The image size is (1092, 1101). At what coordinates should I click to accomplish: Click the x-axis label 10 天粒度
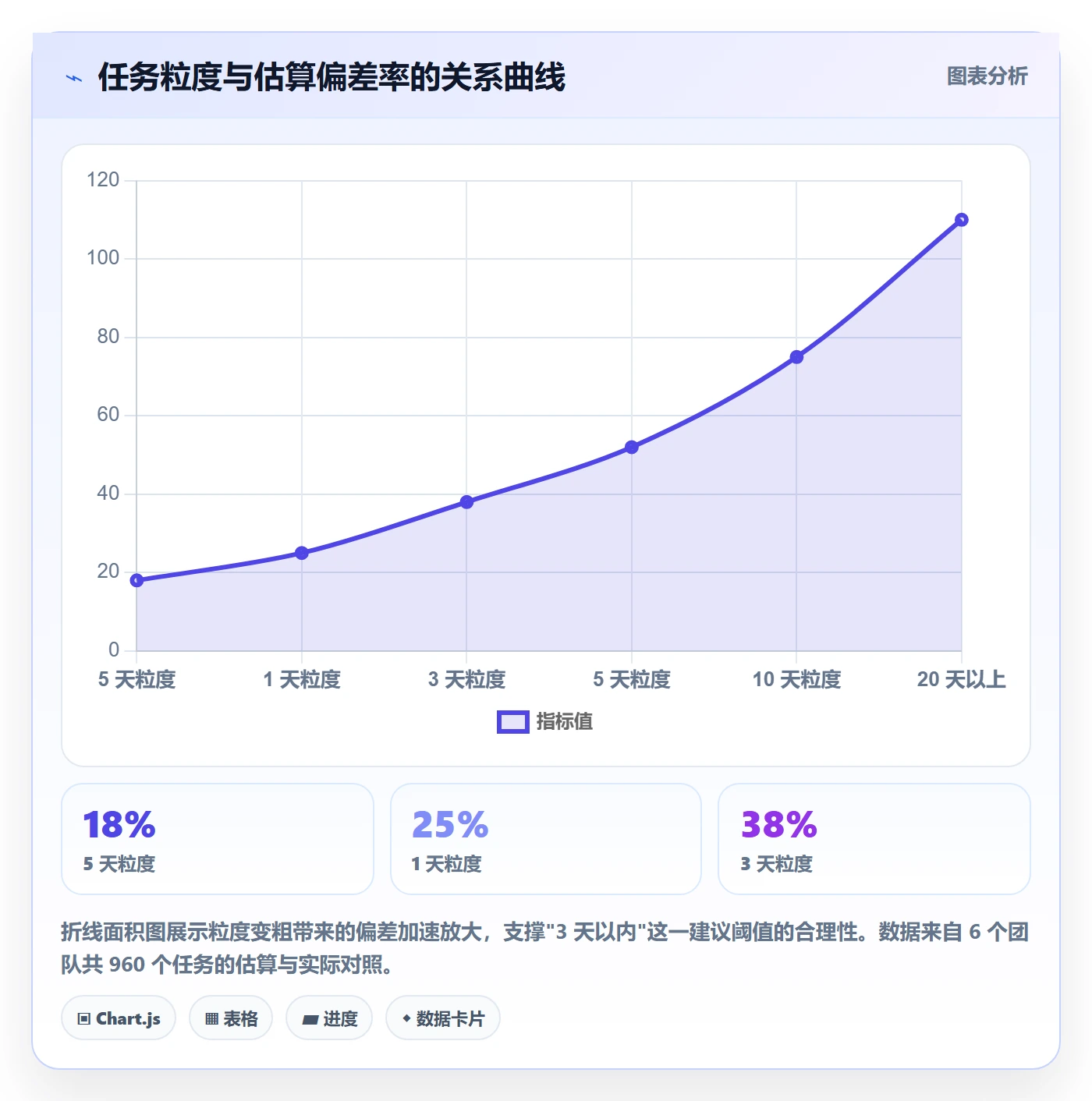pos(796,679)
